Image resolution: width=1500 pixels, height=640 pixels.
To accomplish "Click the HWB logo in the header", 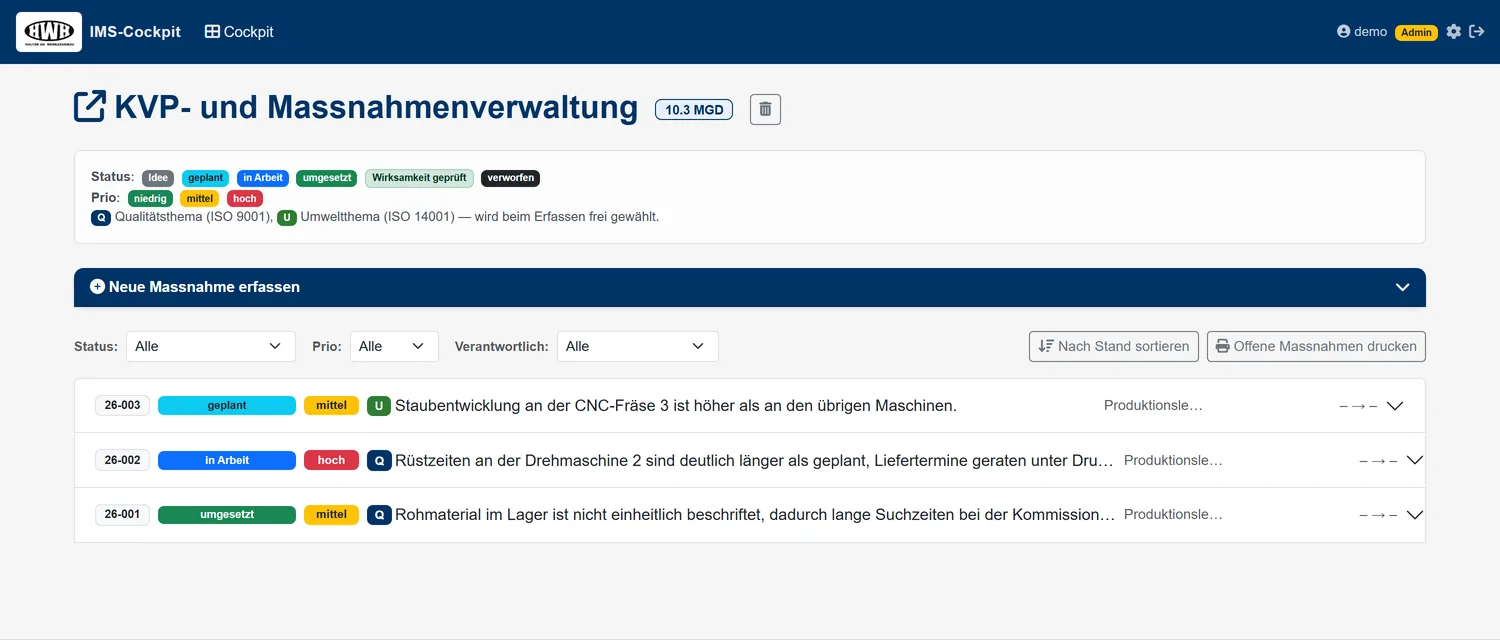I will click(49, 32).
